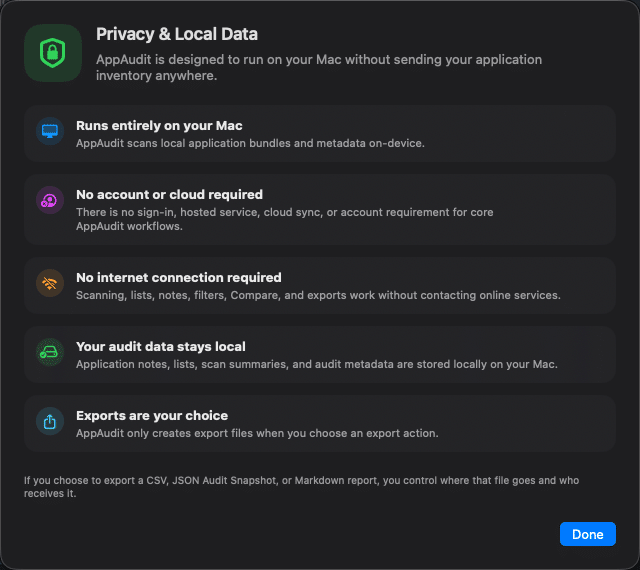This screenshot has width=640, height=570.
Task: Select the 'Privacy & Local Data' heading
Action: click(x=177, y=34)
